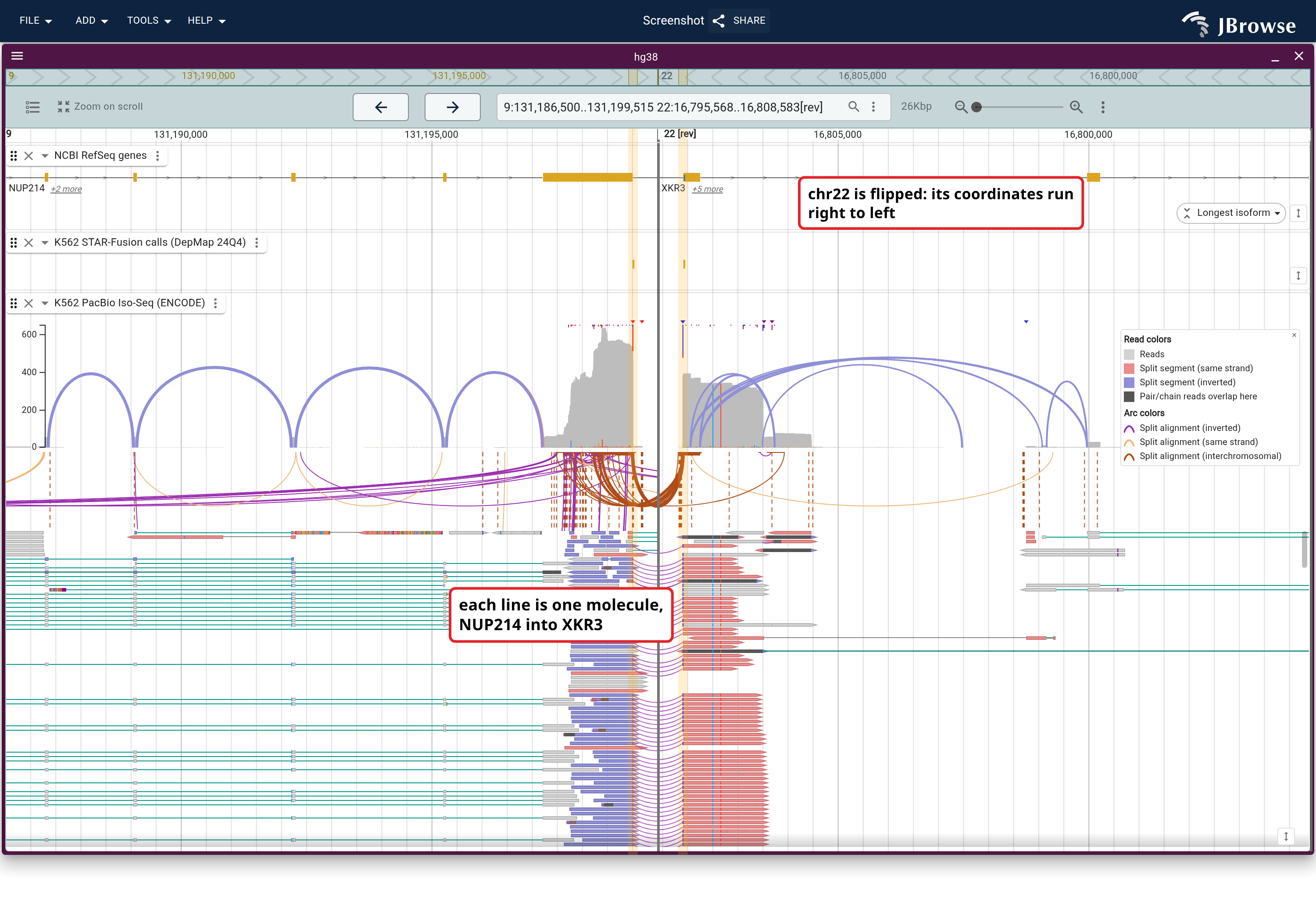Click resize handle of STAR-Fusion calls track
Viewport: 1316px width, 904px height.
(x=1298, y=276)
